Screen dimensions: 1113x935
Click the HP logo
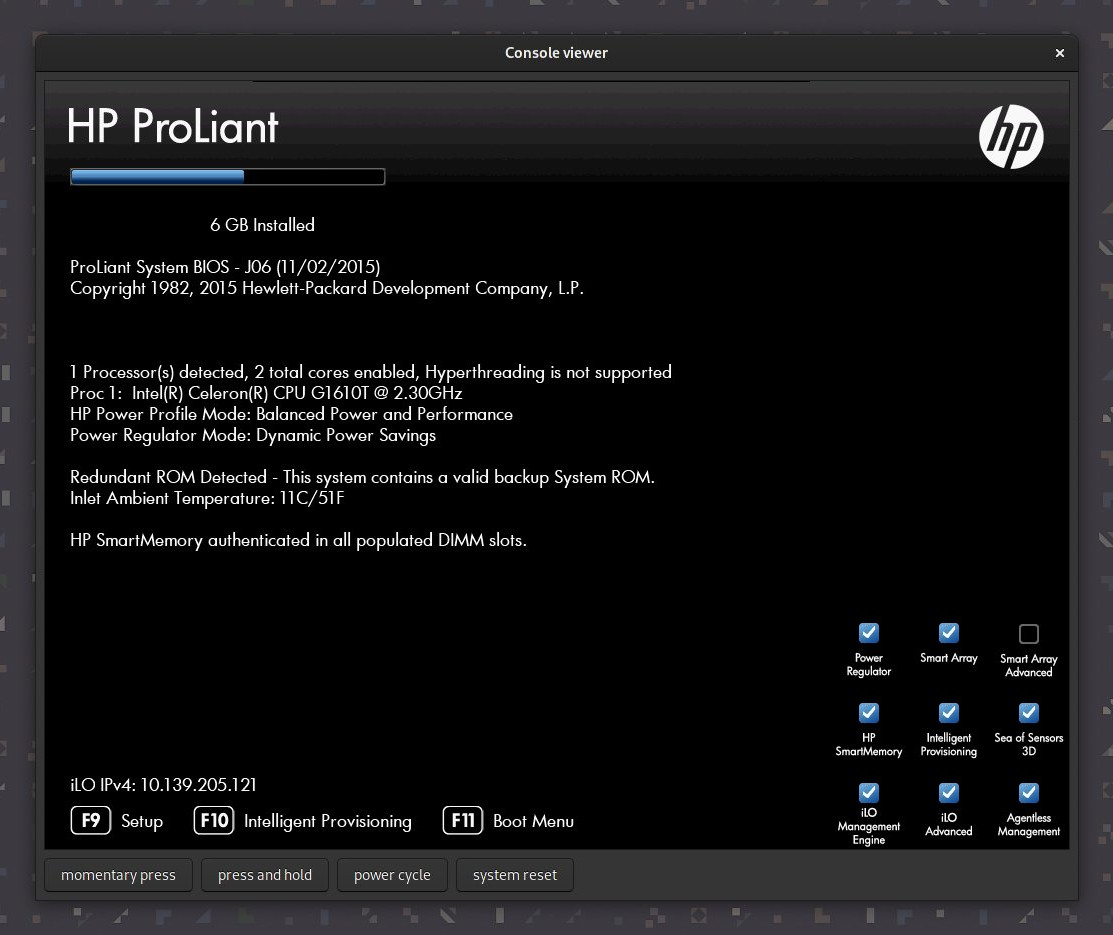[1011, 137]
